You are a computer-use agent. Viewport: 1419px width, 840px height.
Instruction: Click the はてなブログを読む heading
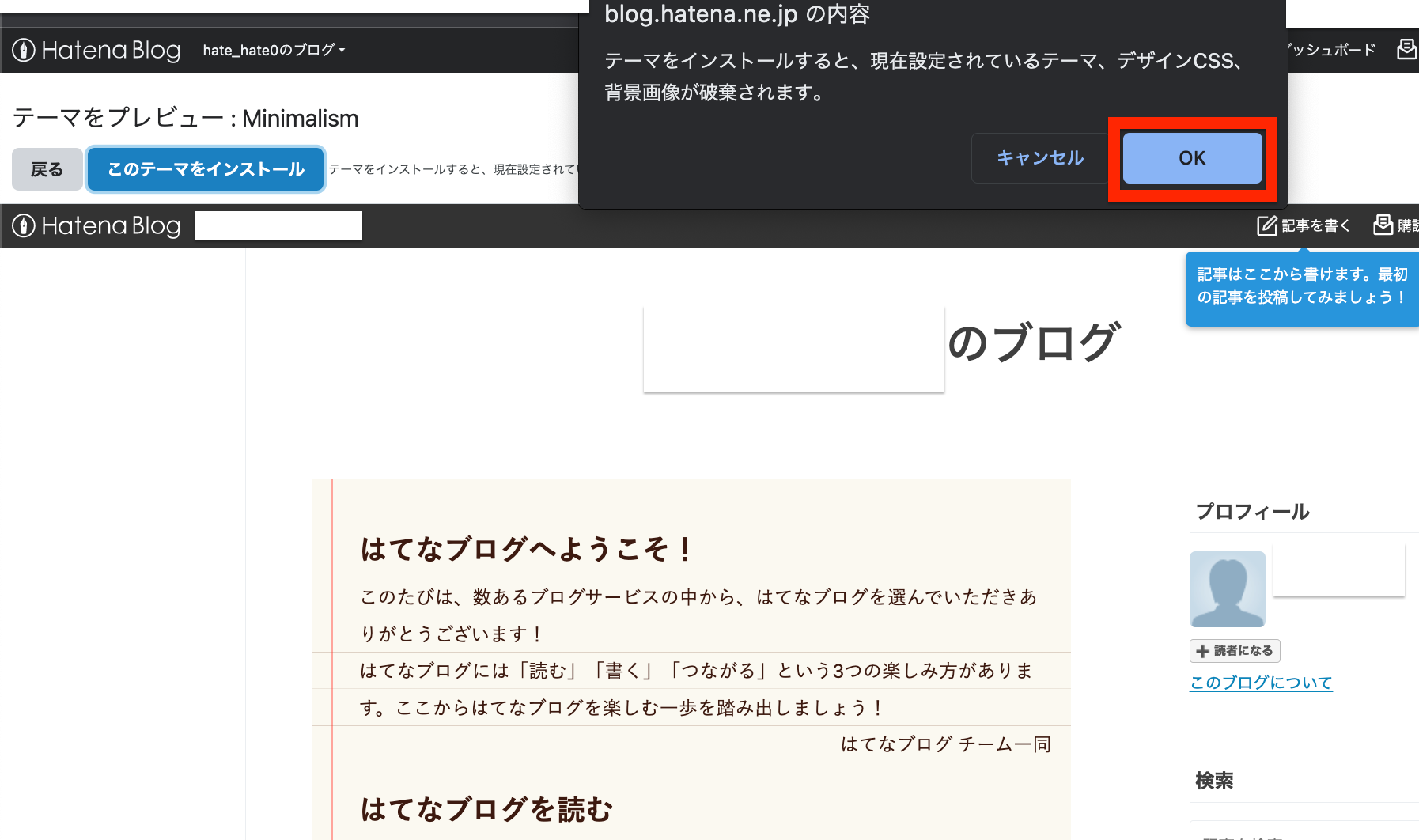click(486, 809)
